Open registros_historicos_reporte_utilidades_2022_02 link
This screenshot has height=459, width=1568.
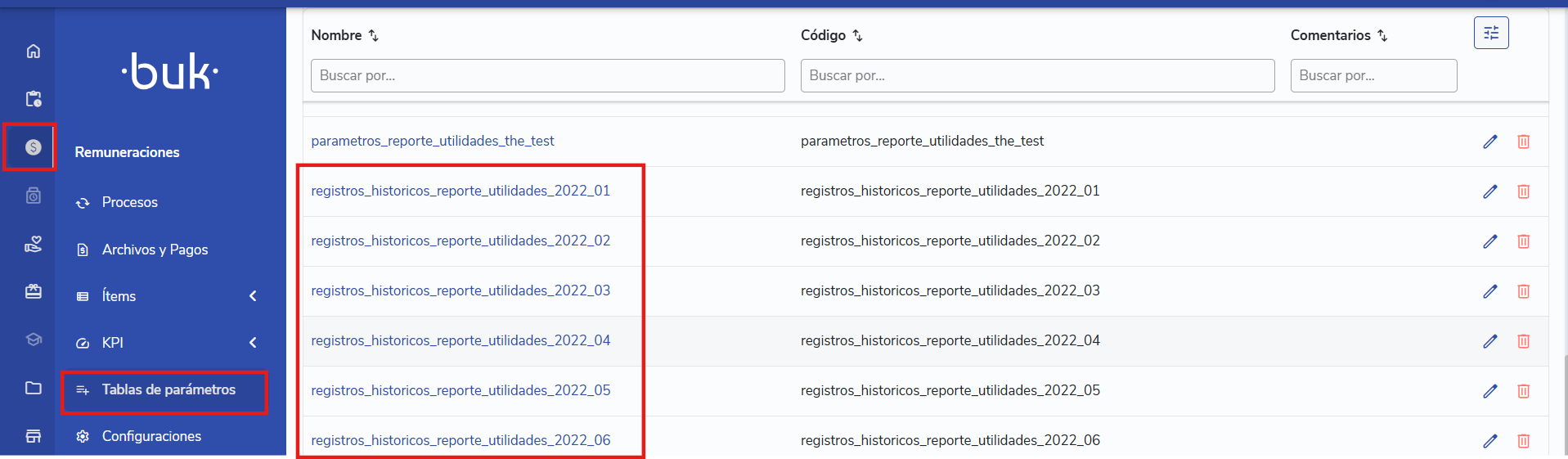click(x=461, y=241)
